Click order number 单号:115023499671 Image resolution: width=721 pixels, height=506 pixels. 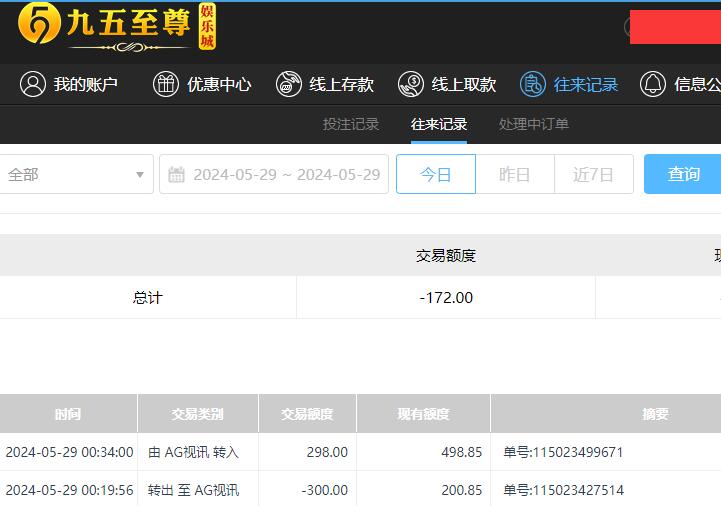pos(563,452)
